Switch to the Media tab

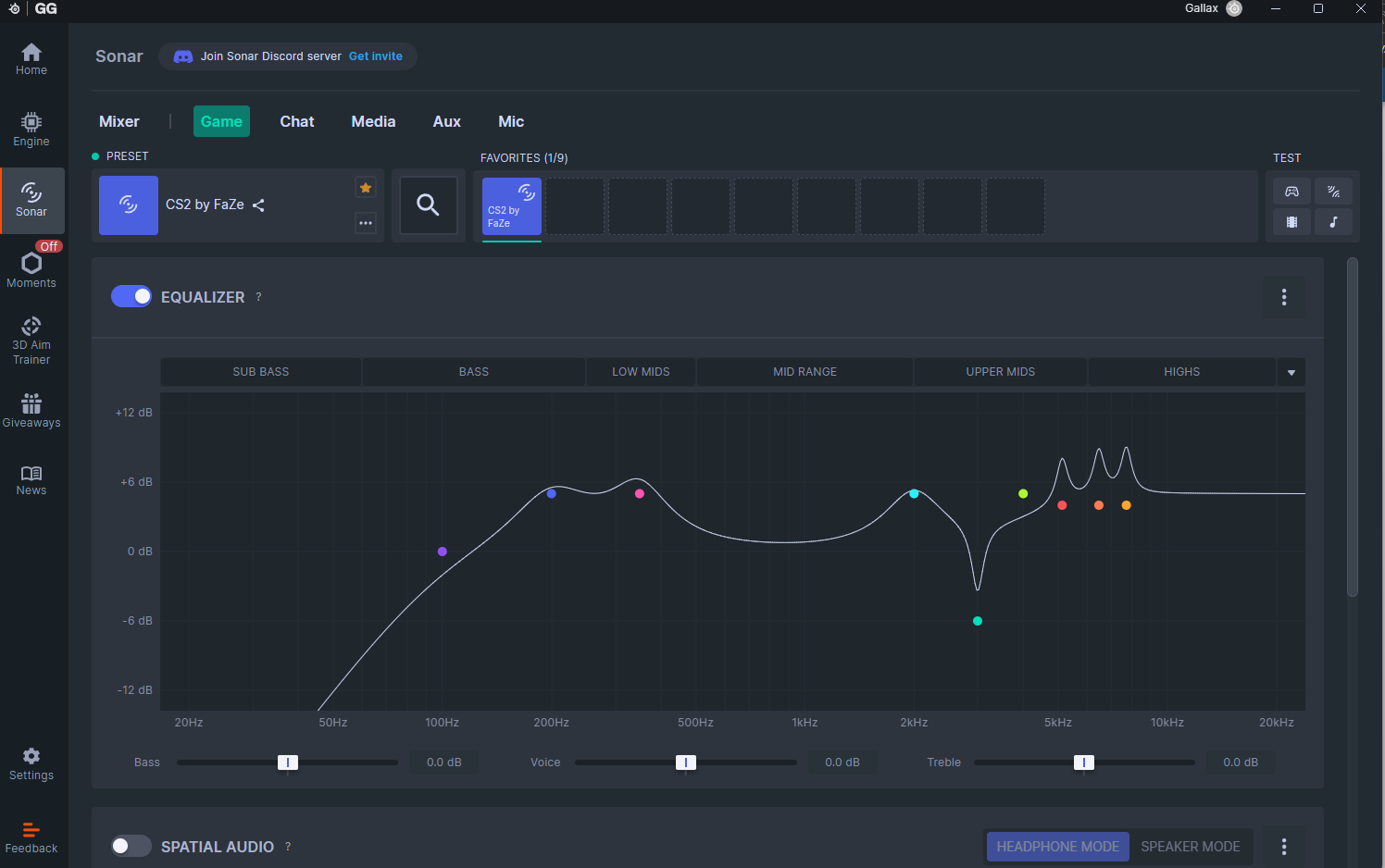[x=373, y=121]
